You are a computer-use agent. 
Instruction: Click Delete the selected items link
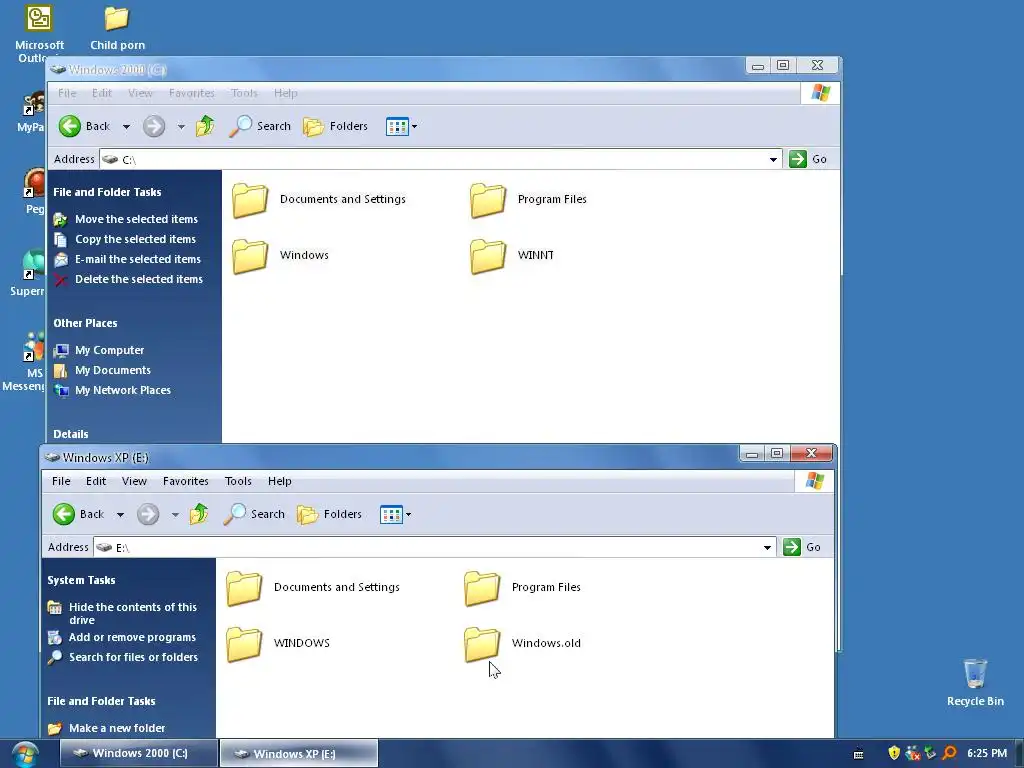click(x=138, y=279)
